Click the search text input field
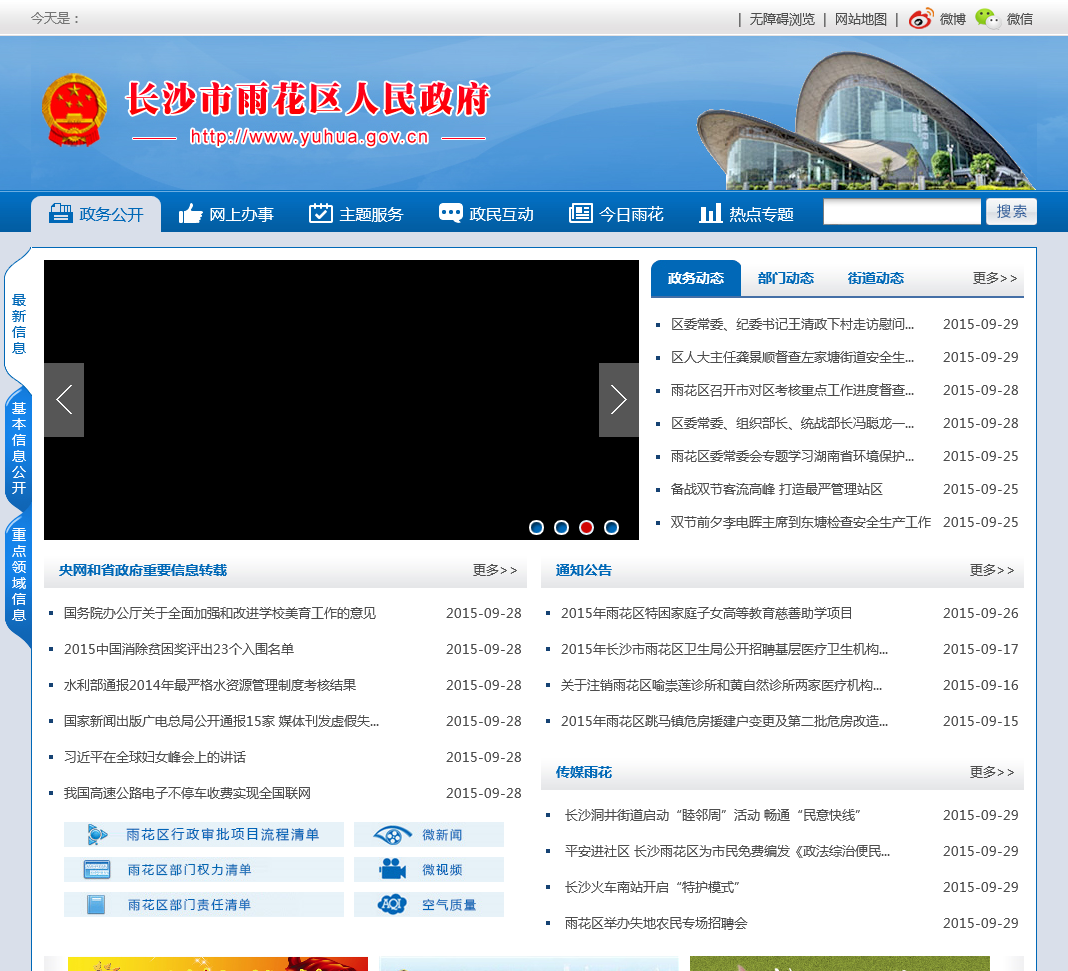This screenshot has width=1068, height=971. coord(902,212)
